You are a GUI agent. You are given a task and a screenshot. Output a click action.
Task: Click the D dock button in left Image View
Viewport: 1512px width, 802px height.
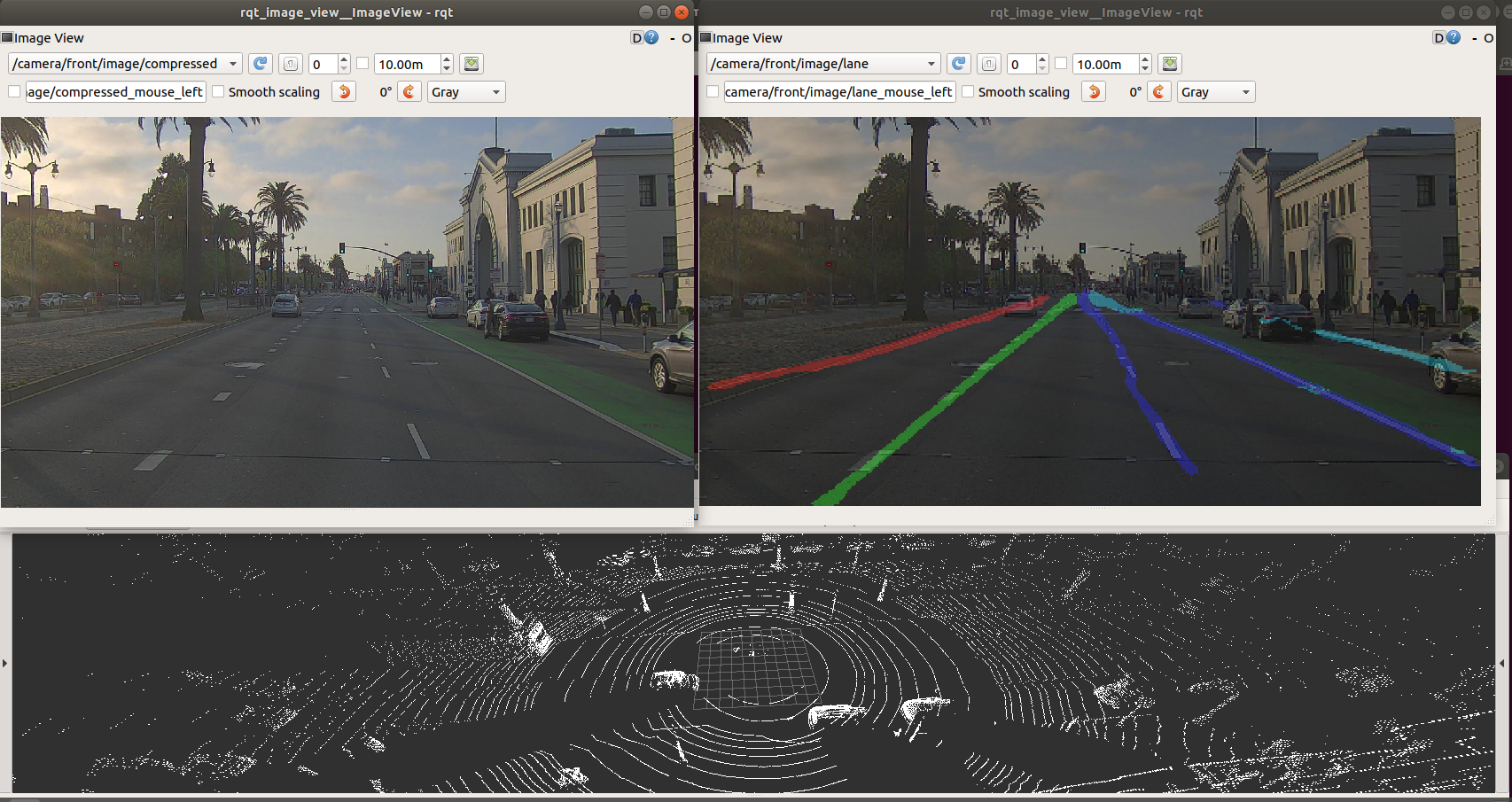636,37
